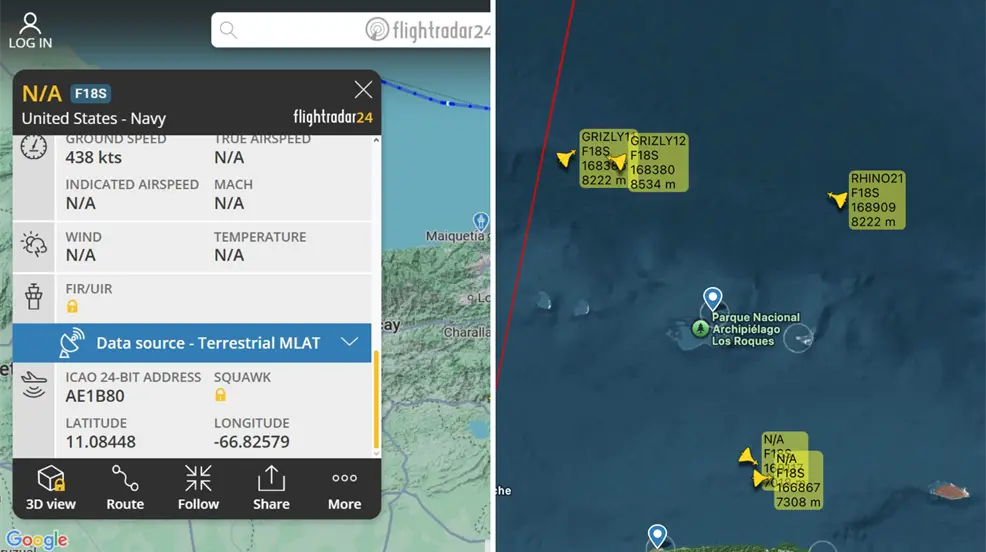Select the N/A F18S 166867 label
The image size is (986, 552).
[798, 480]
